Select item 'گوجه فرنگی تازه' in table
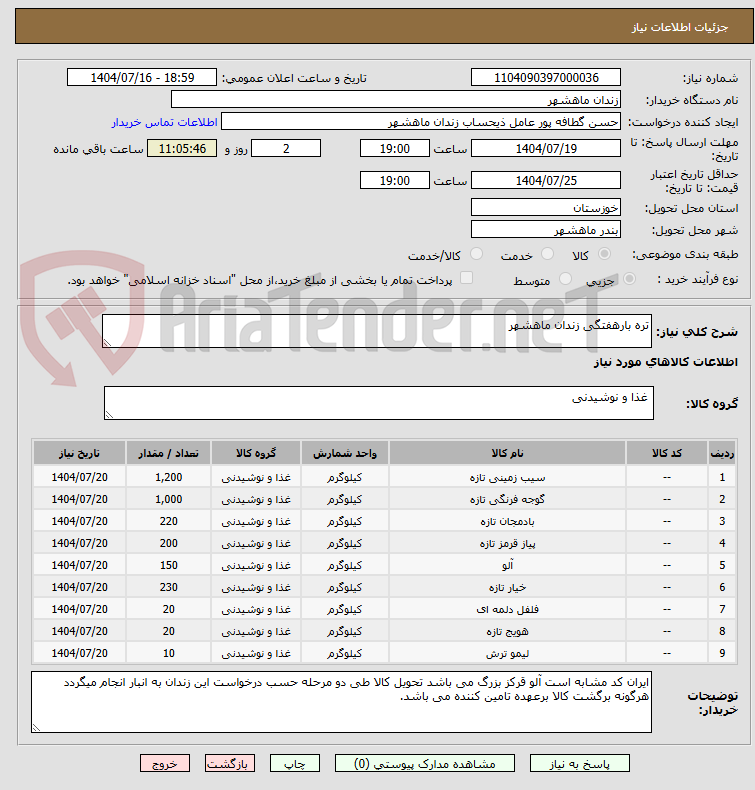The image size is (755, 790). (x=507, y=499)
